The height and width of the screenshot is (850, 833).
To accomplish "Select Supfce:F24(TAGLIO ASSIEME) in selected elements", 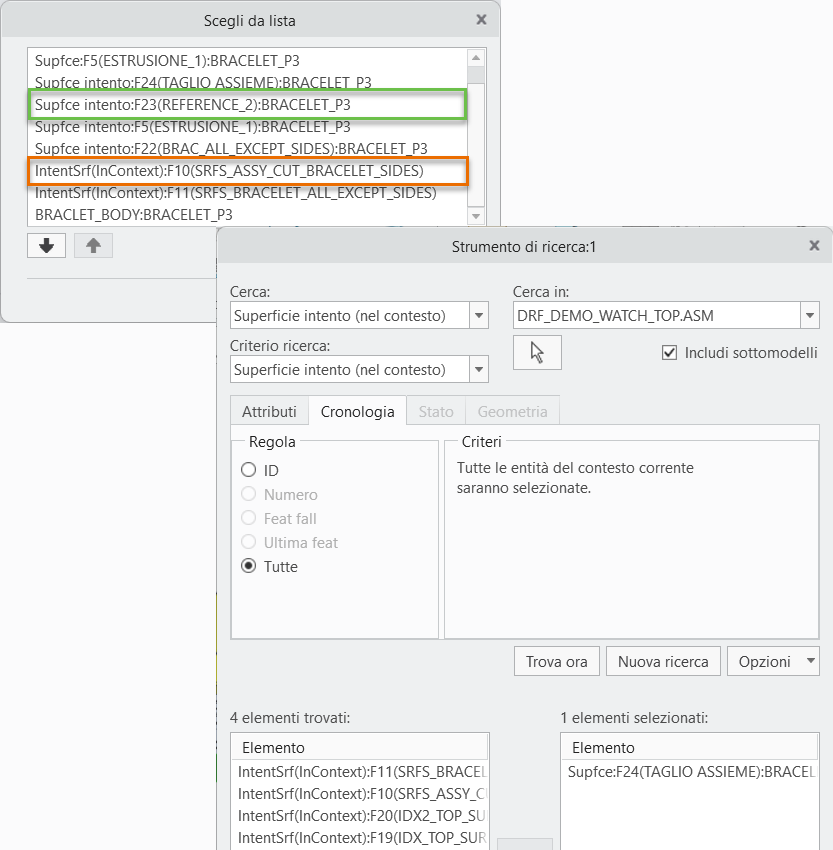I will coord(689,771).
